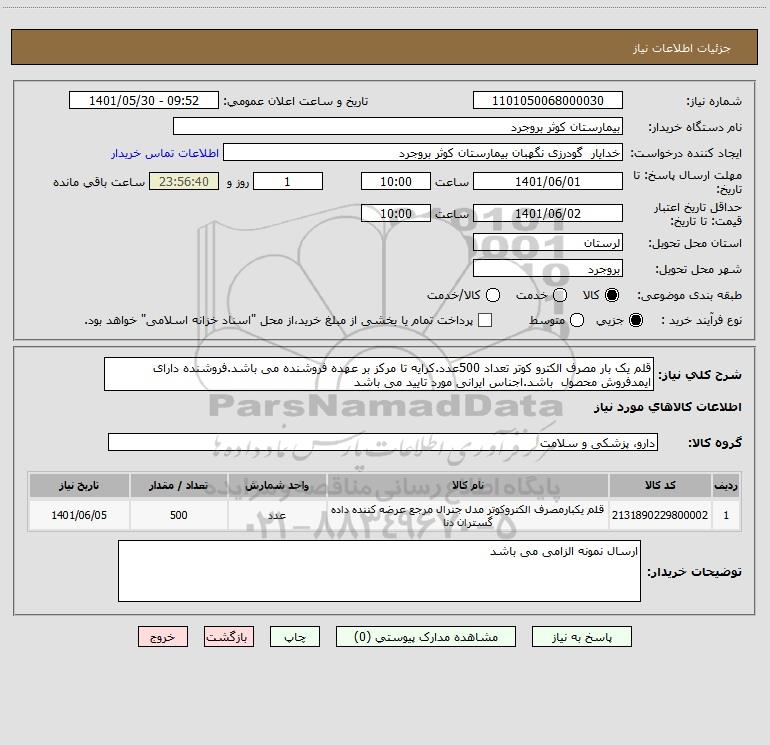770x745 pixels.
Task: Click item code cell 2131890229800002
Action: pos(660,515)
